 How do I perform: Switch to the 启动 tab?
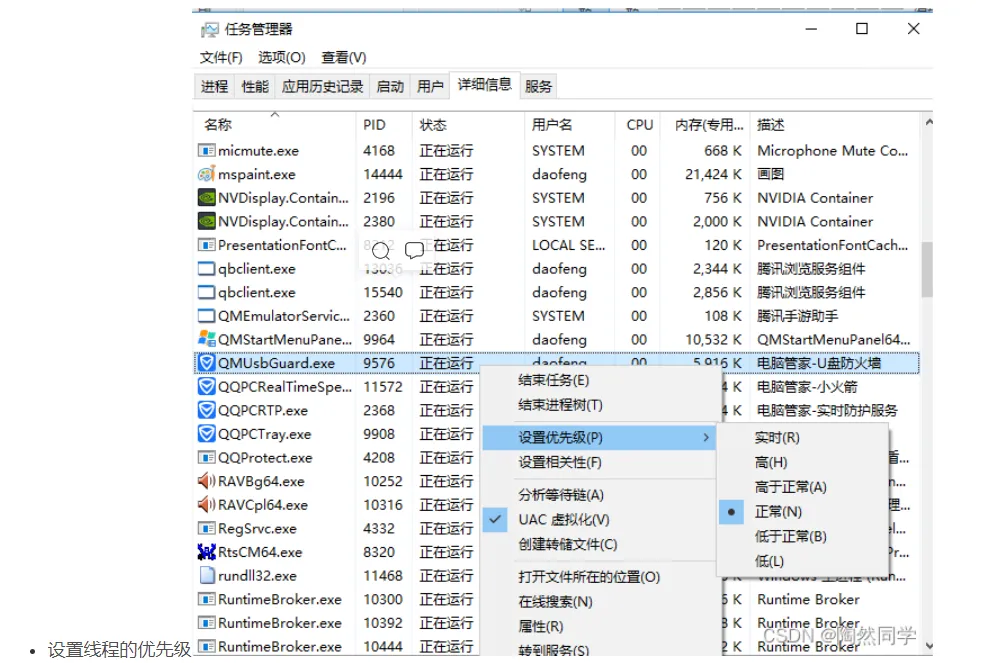pos(390,86)
